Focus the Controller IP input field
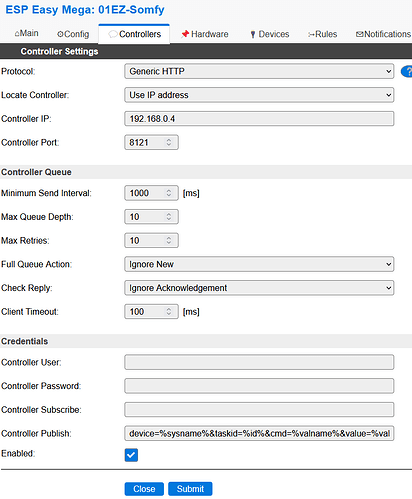Viewport: 412px width, 499px height. (259, 119)
